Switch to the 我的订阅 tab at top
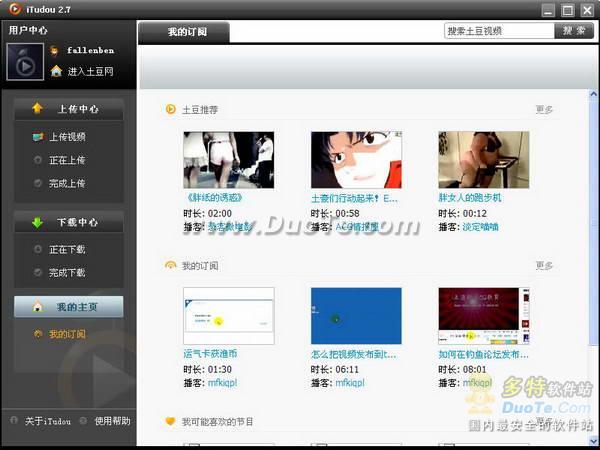 tap(184, 32)
